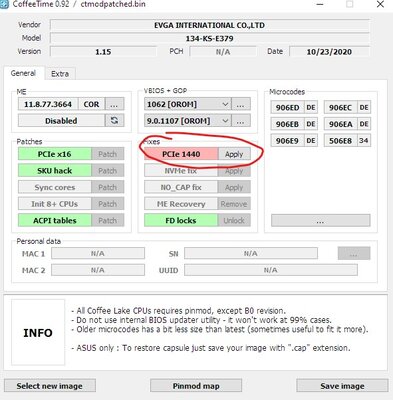This screenshot has width=393, height=400.
Task: Switch to the Extra tab
Action: click(x=60, y=74)
